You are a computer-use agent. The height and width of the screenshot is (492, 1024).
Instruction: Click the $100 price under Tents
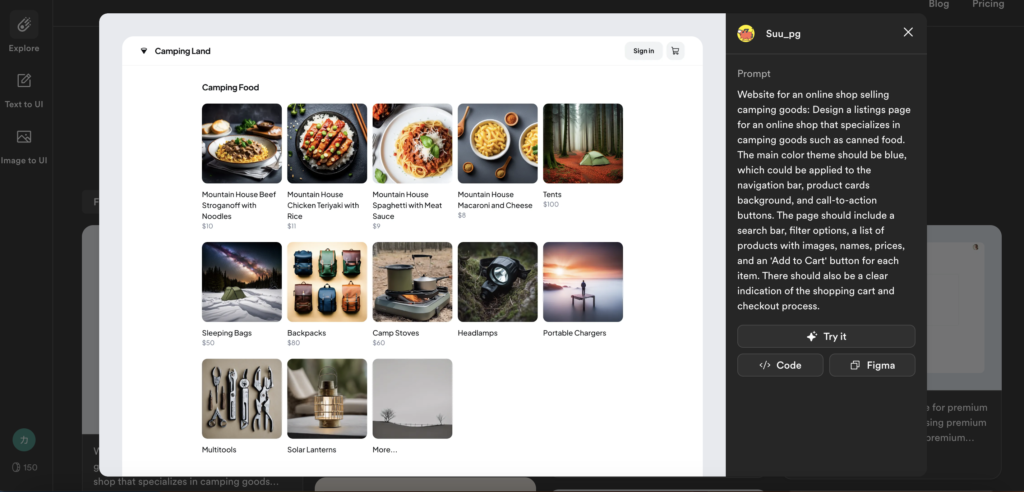click(x=551, y=205)
